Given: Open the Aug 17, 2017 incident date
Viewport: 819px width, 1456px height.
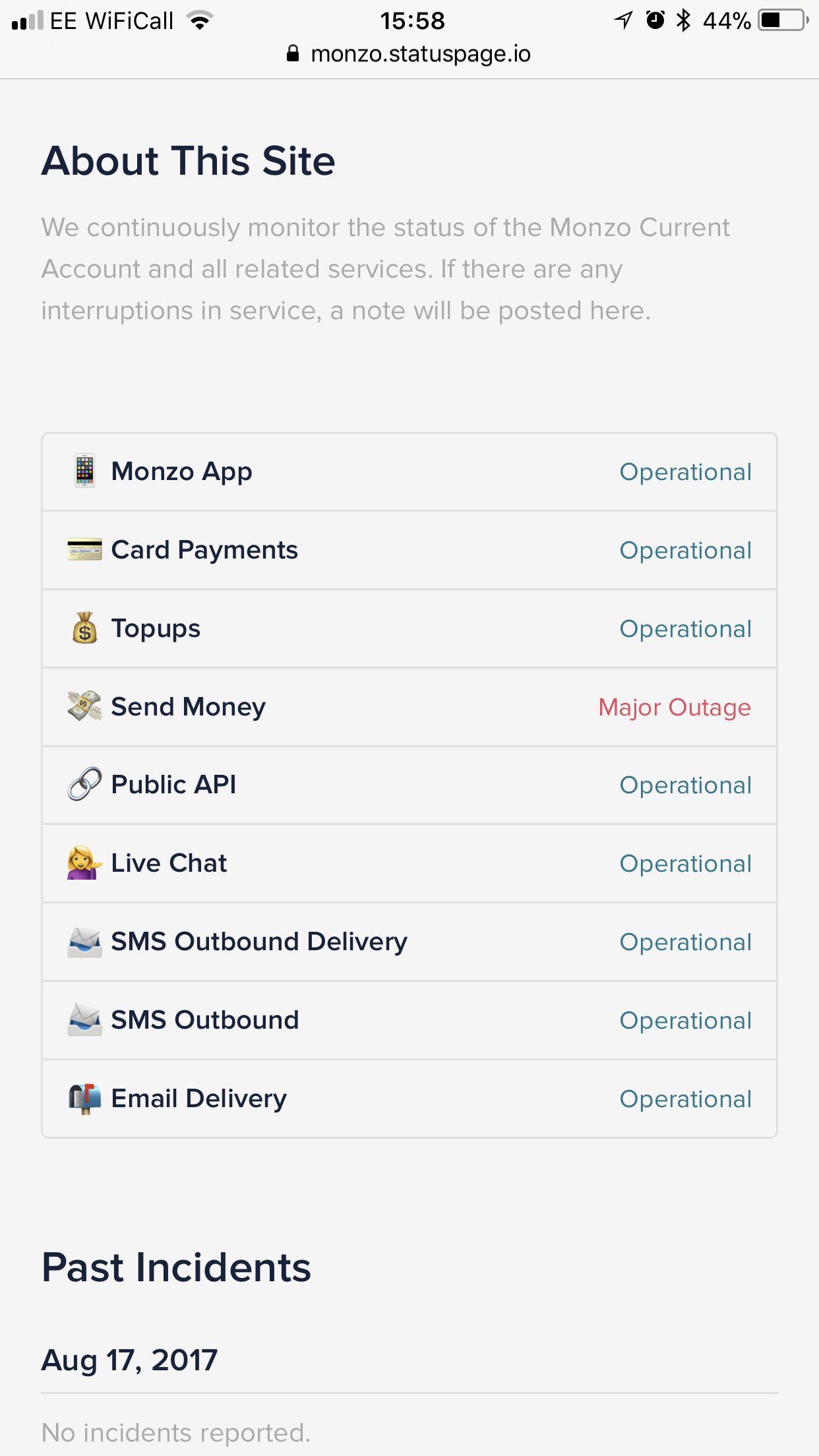Looking at the screenshot, I should click(129, 1360).
